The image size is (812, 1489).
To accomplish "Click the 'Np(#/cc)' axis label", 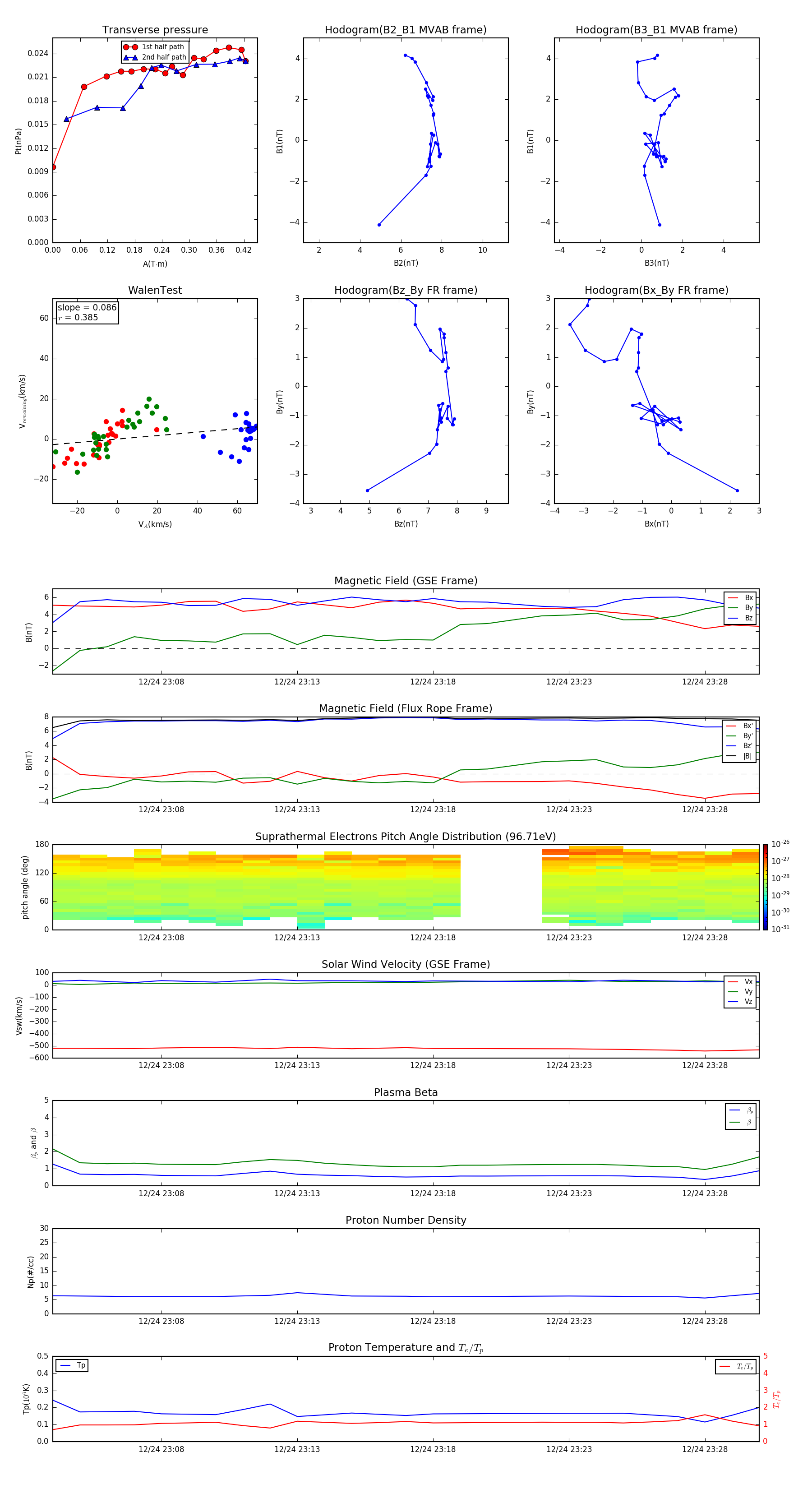I will tap(31, 1272).
